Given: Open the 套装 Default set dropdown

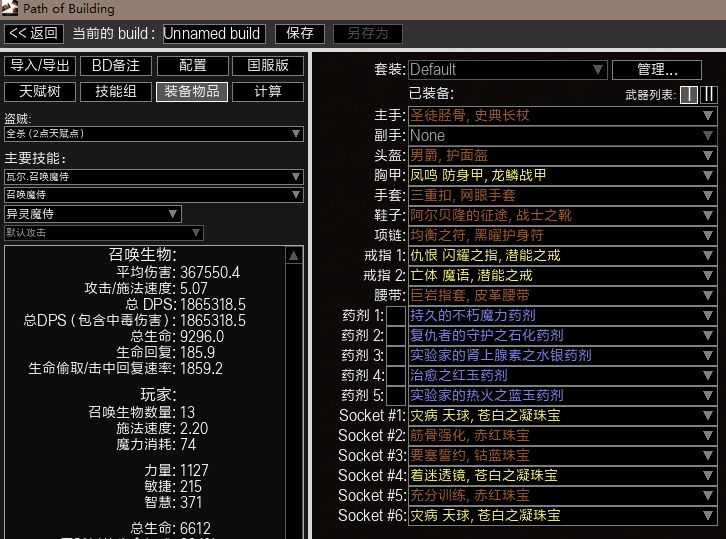Looking at the screenshot, I should point(508,70).
